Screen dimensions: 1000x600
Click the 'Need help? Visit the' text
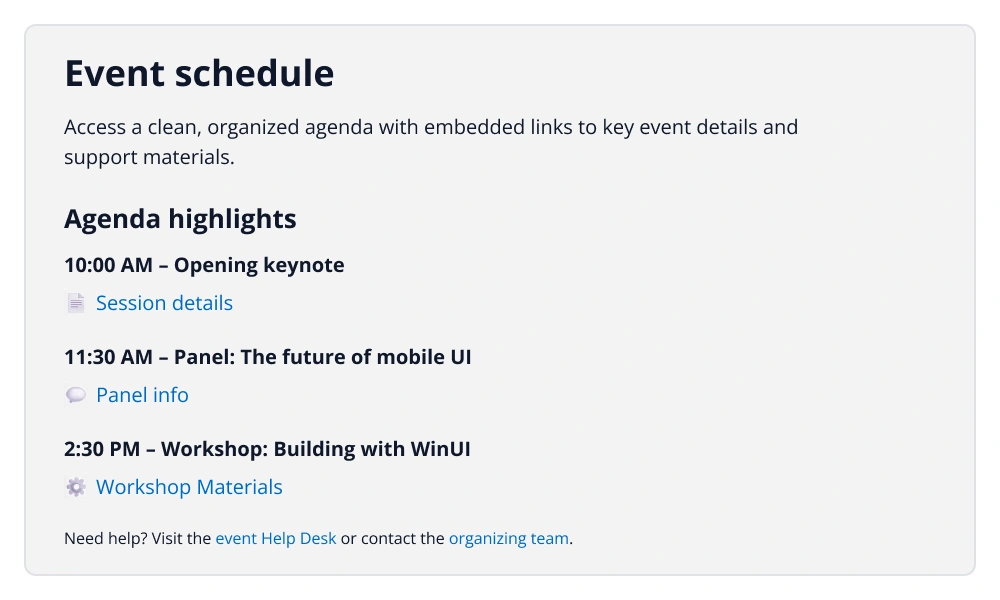click(x=137, y=538)
